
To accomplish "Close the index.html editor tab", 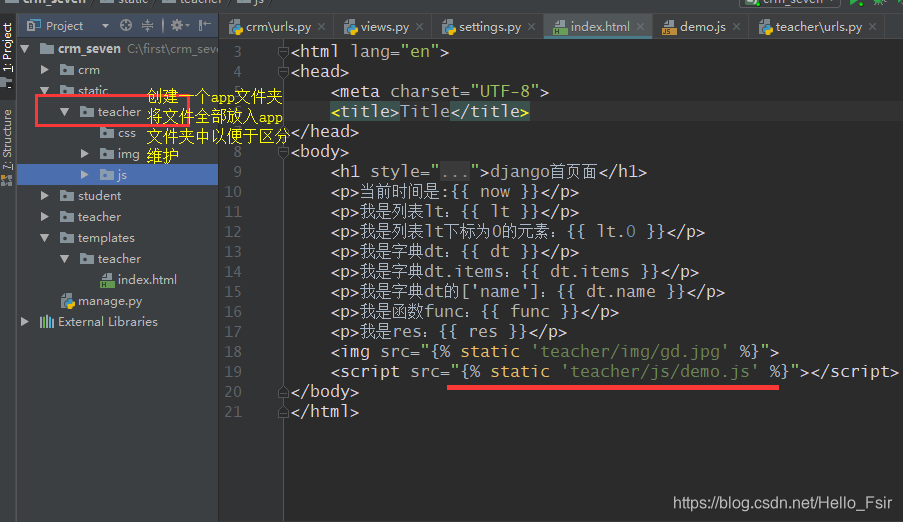I will [x=640, y=27].
